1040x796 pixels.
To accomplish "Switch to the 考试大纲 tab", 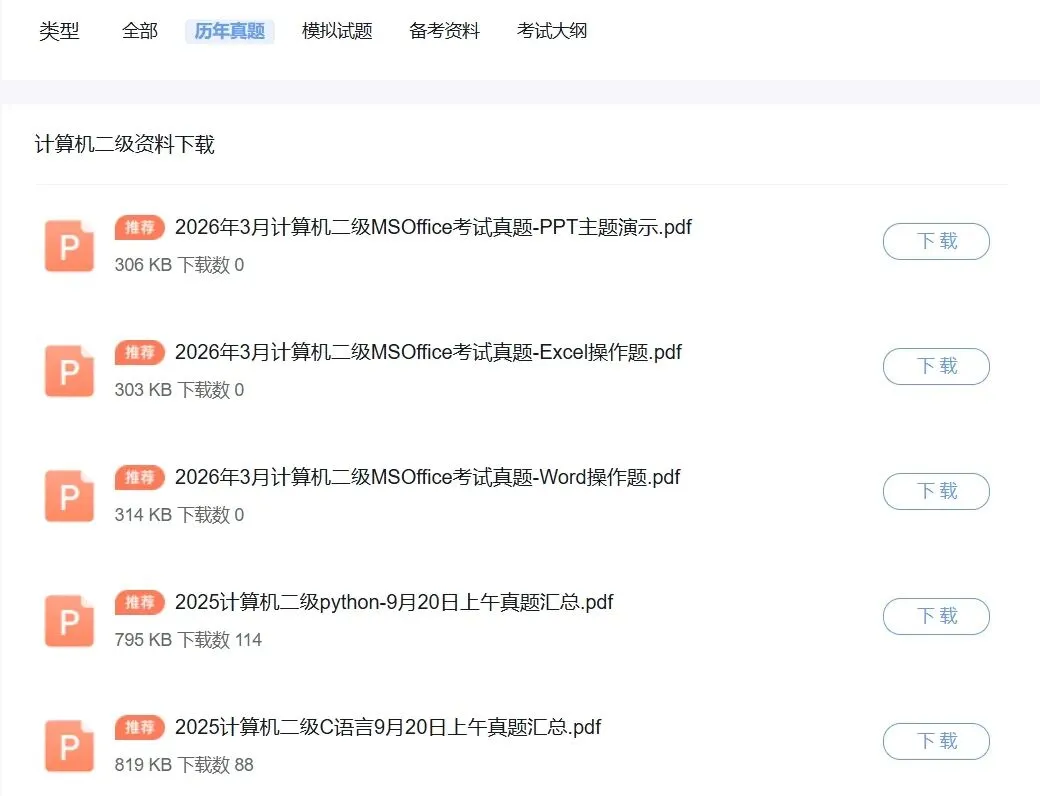I will 551,31.
